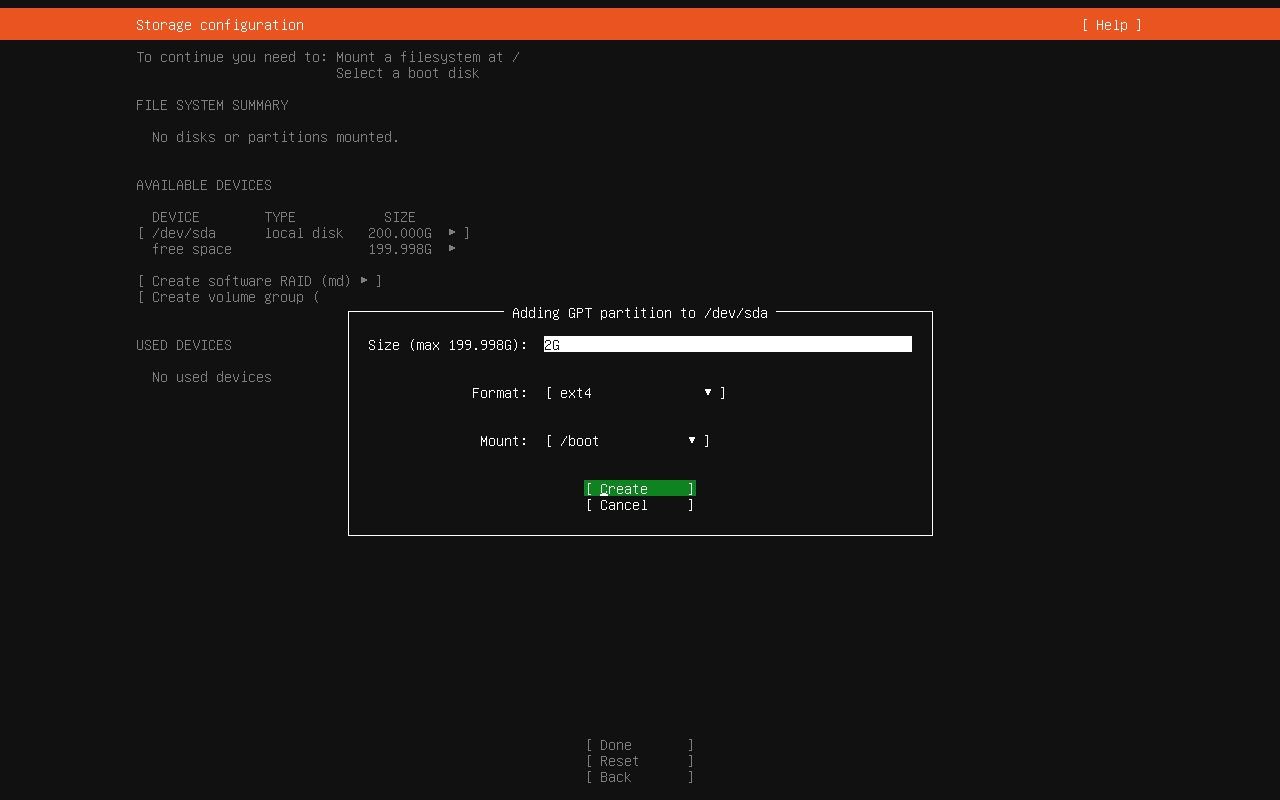Screen dimensions: 1280x800
Task: Open the Help menu
Action: point(1110,24)
